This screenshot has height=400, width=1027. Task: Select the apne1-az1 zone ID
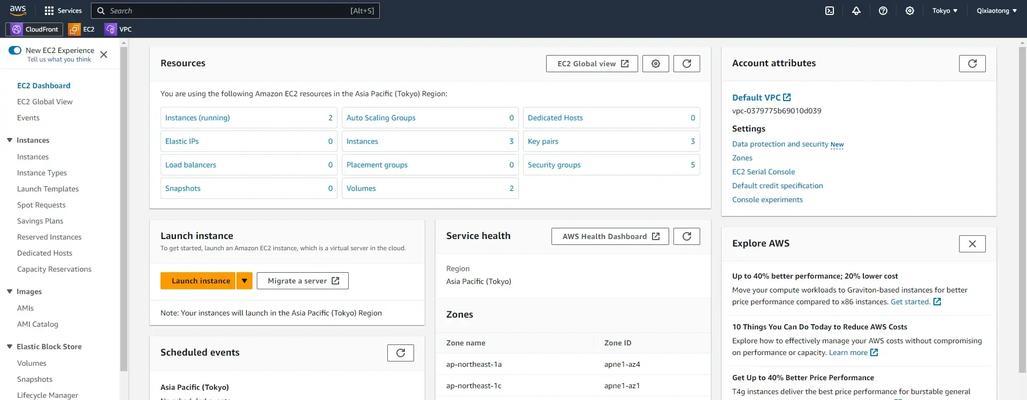coord(622,386)
